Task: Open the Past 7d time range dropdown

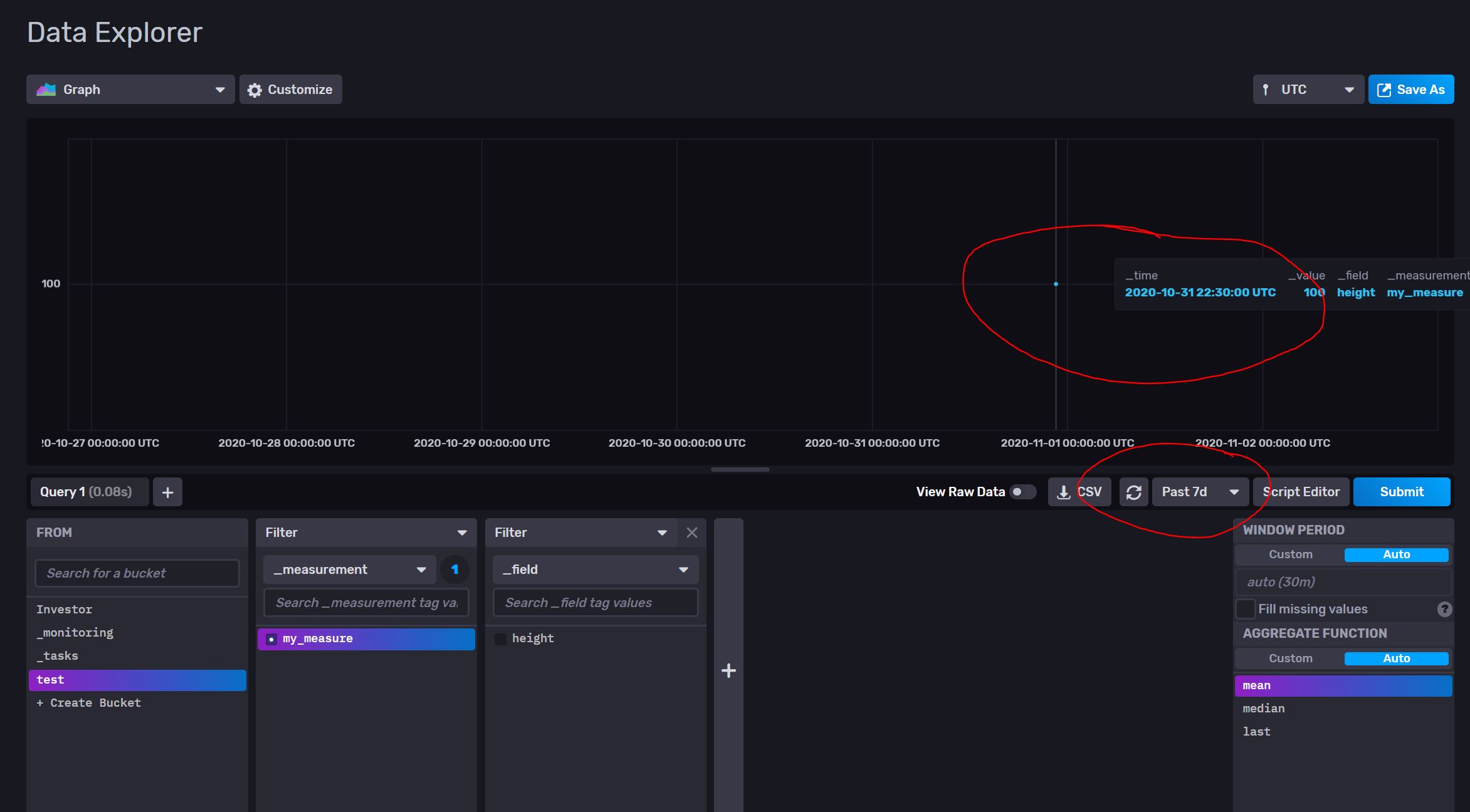Action: coord(1200,492)
